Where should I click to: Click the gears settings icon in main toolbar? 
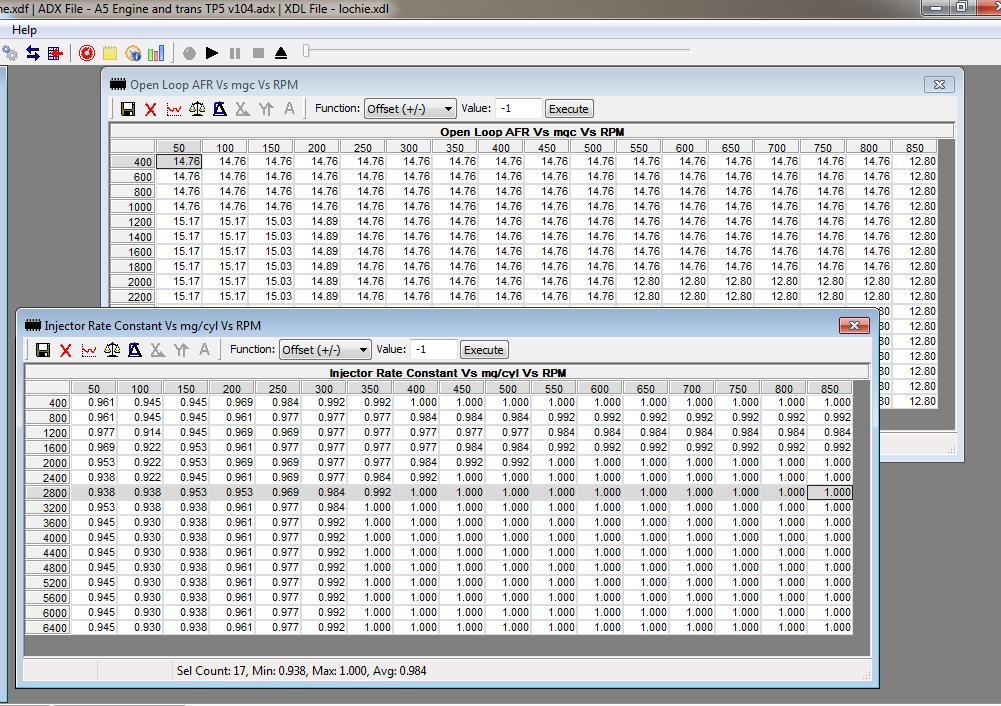point(10,53)
